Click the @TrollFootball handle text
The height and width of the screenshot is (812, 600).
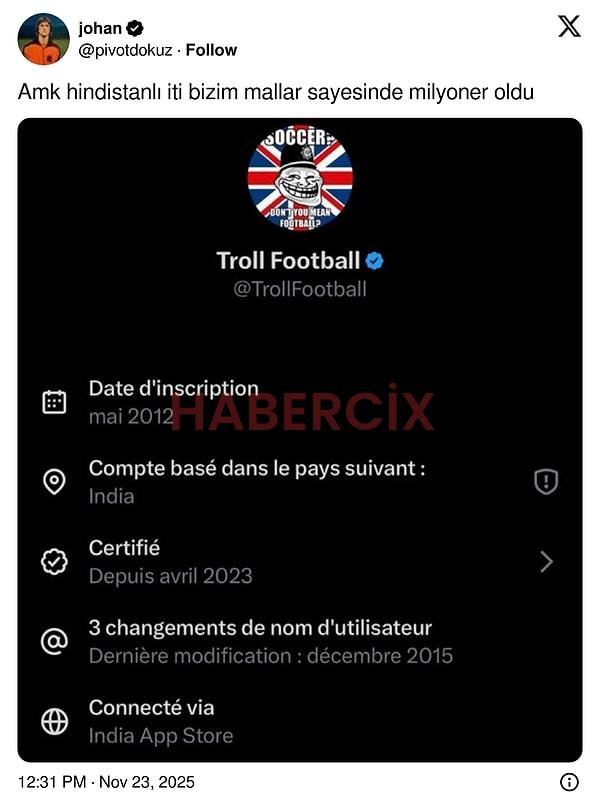pyautogui.click(x=300, y=290)
